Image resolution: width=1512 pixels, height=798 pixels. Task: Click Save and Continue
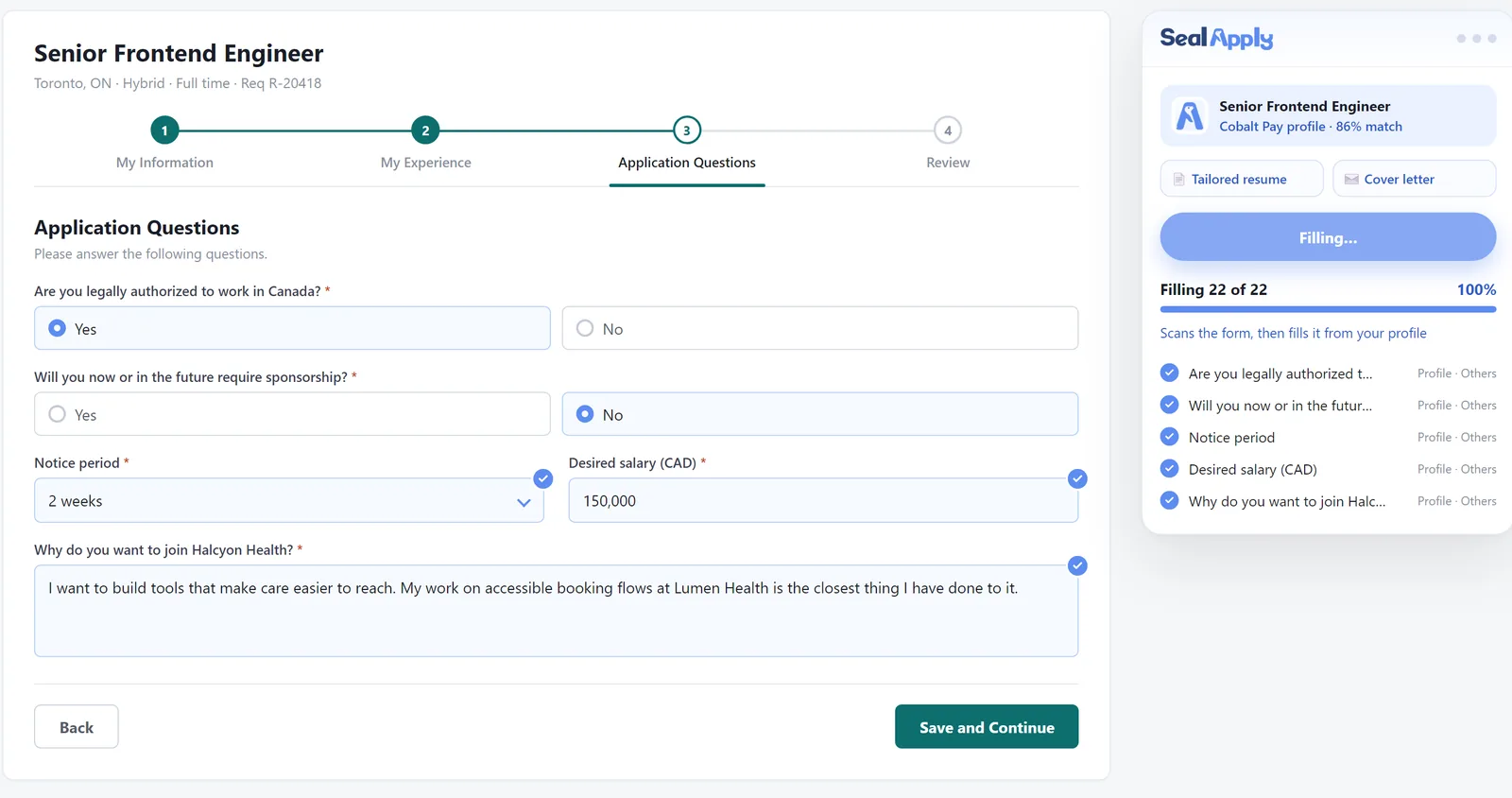coord(987,727)
